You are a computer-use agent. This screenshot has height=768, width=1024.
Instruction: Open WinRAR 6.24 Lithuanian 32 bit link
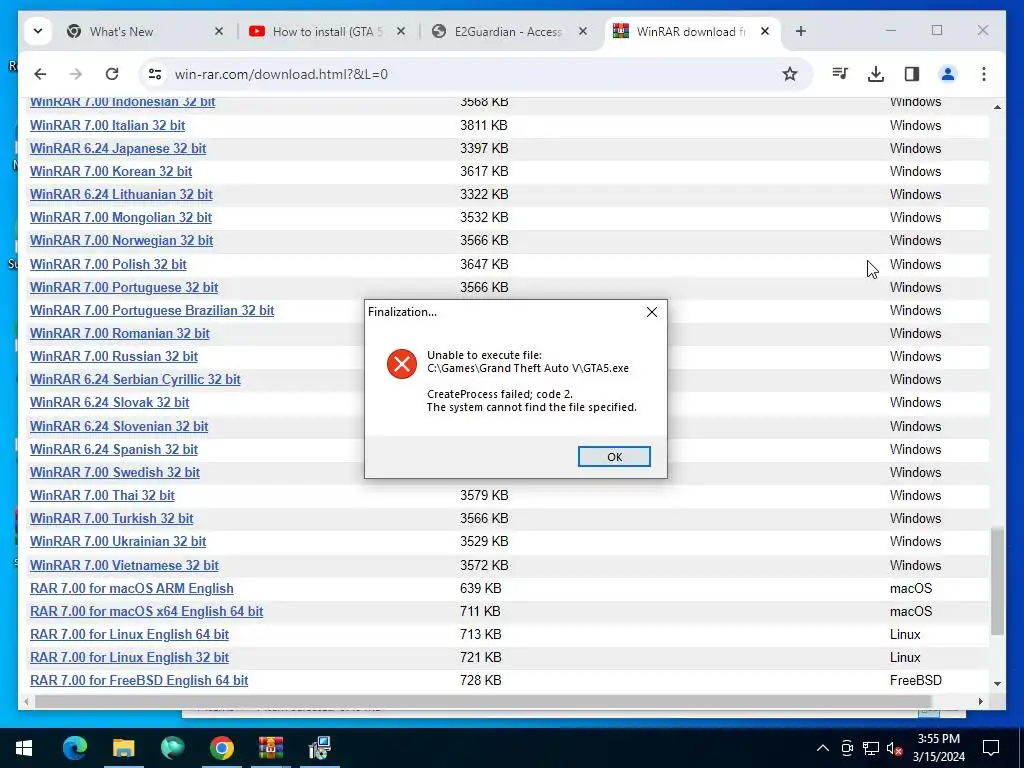pyautogui.click(x=121, y=194)
